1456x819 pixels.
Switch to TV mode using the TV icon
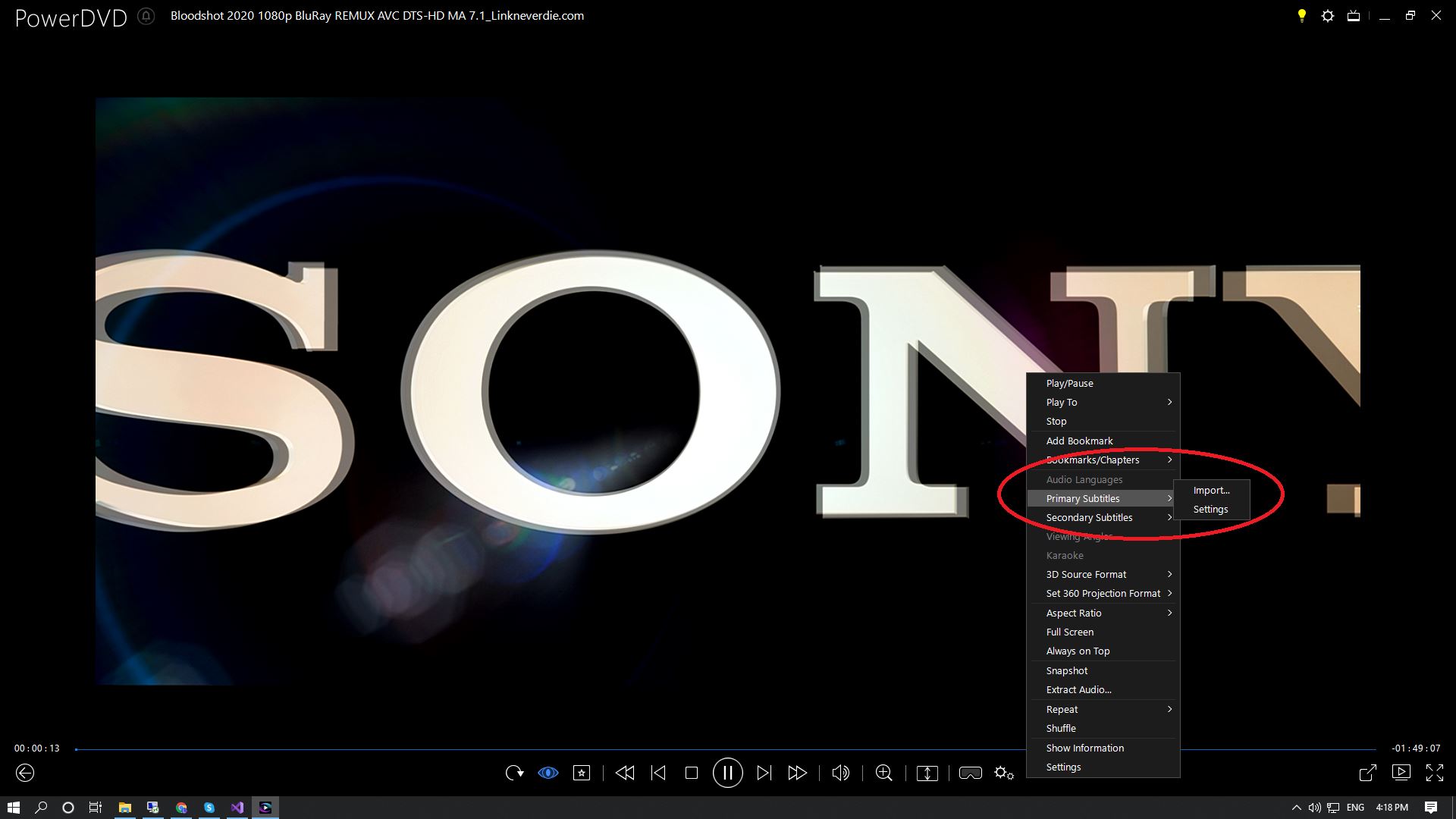click(x=1354, y=15)
